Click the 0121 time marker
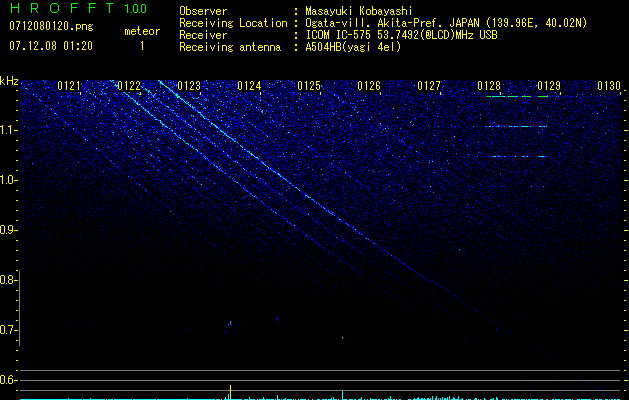The image size is (629, 400). (69, 86)
